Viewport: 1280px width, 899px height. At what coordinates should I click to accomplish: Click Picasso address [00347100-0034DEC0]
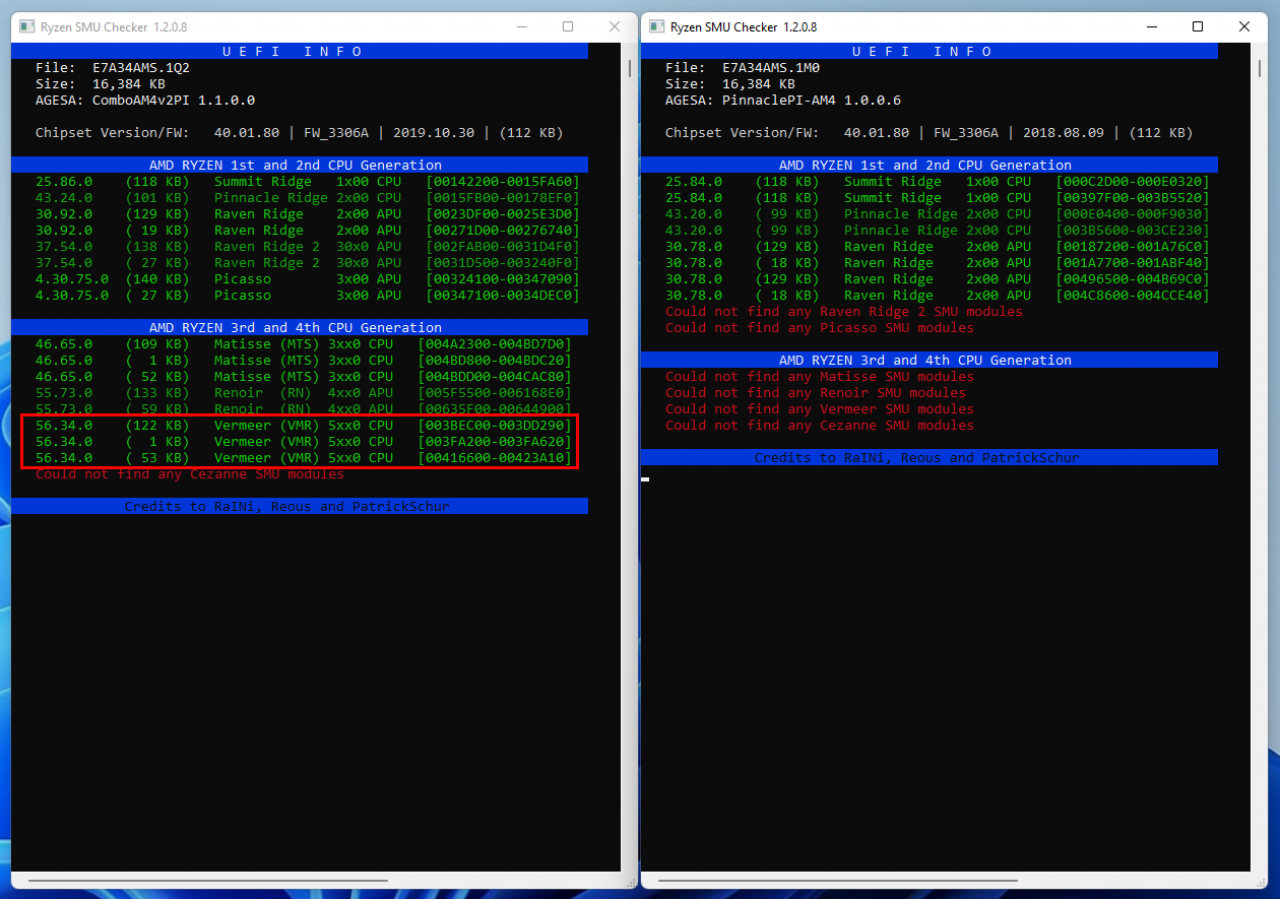point(503,295)
